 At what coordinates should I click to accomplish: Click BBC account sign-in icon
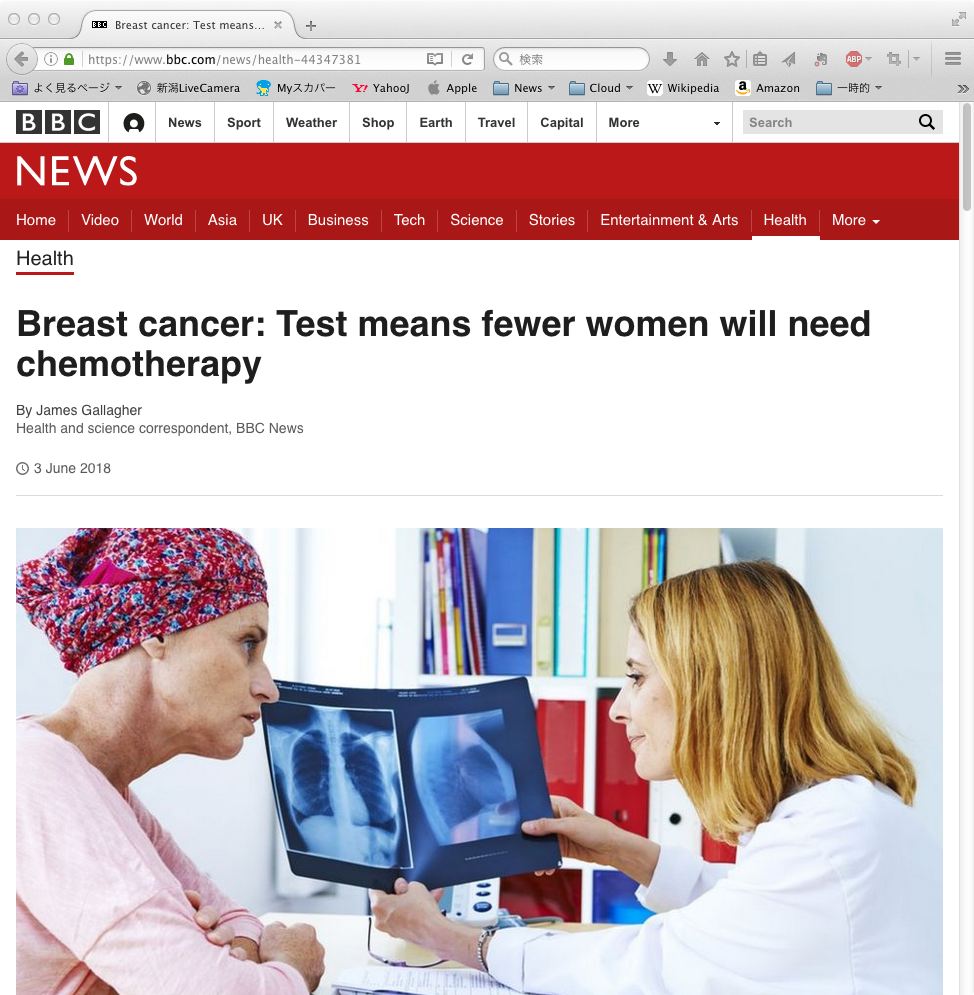133,122
